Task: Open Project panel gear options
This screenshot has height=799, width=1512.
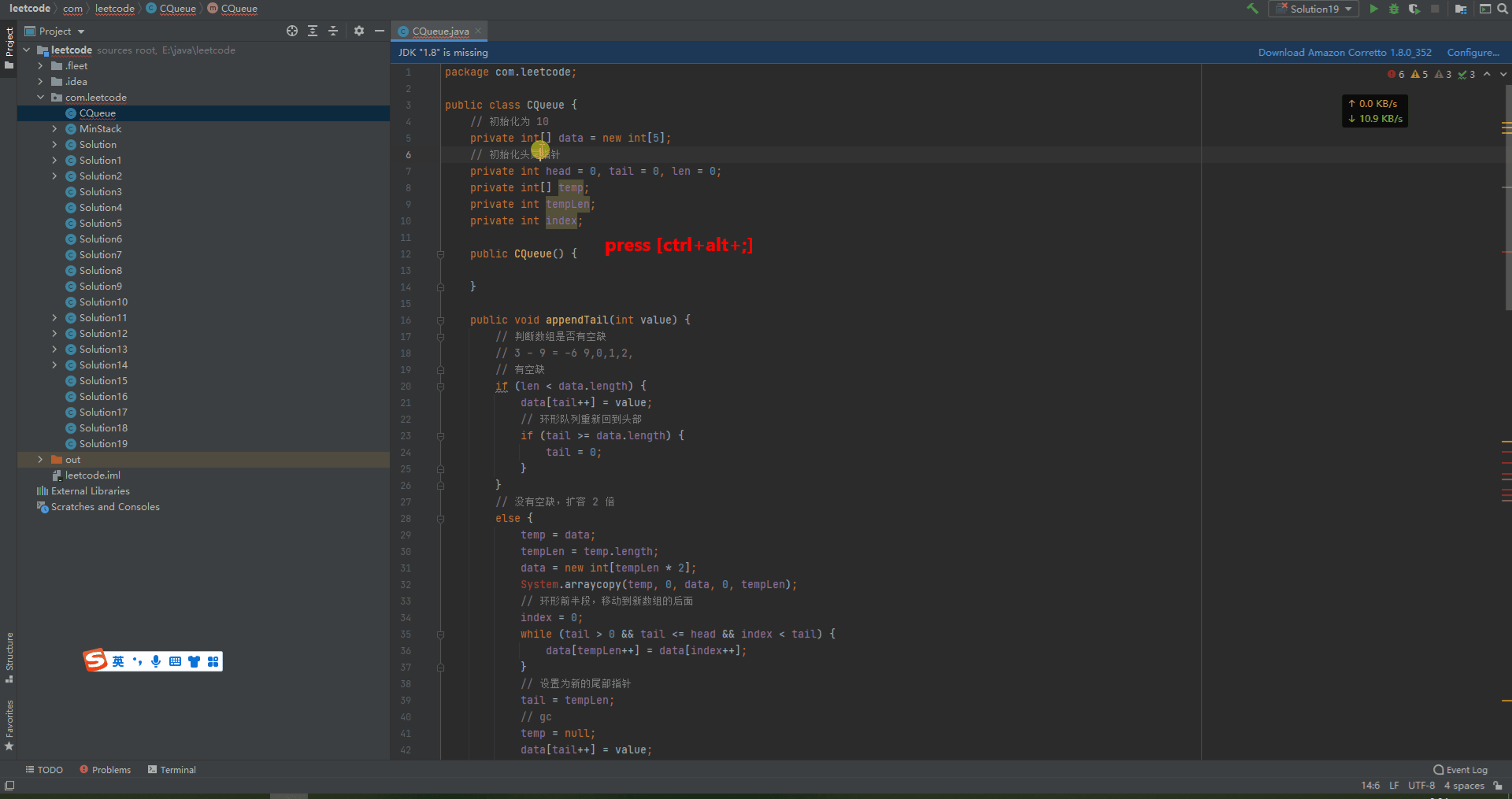Action: 359,31
